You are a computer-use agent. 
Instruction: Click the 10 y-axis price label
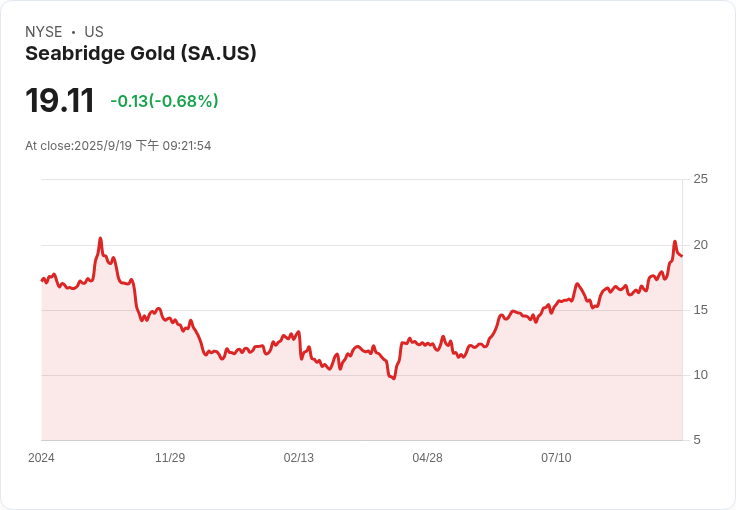(701, 375)
